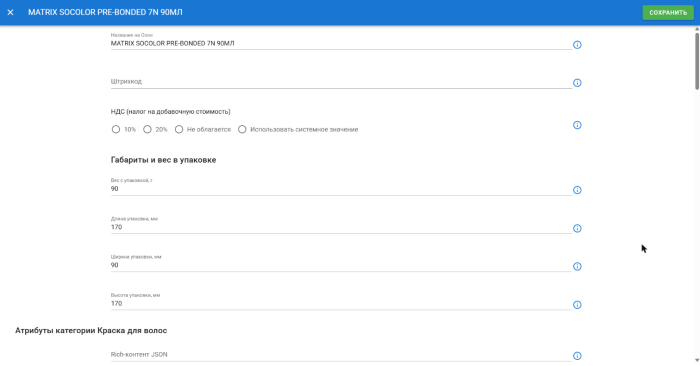
Task: Show info for НДС section
Action: coord(577,125)
